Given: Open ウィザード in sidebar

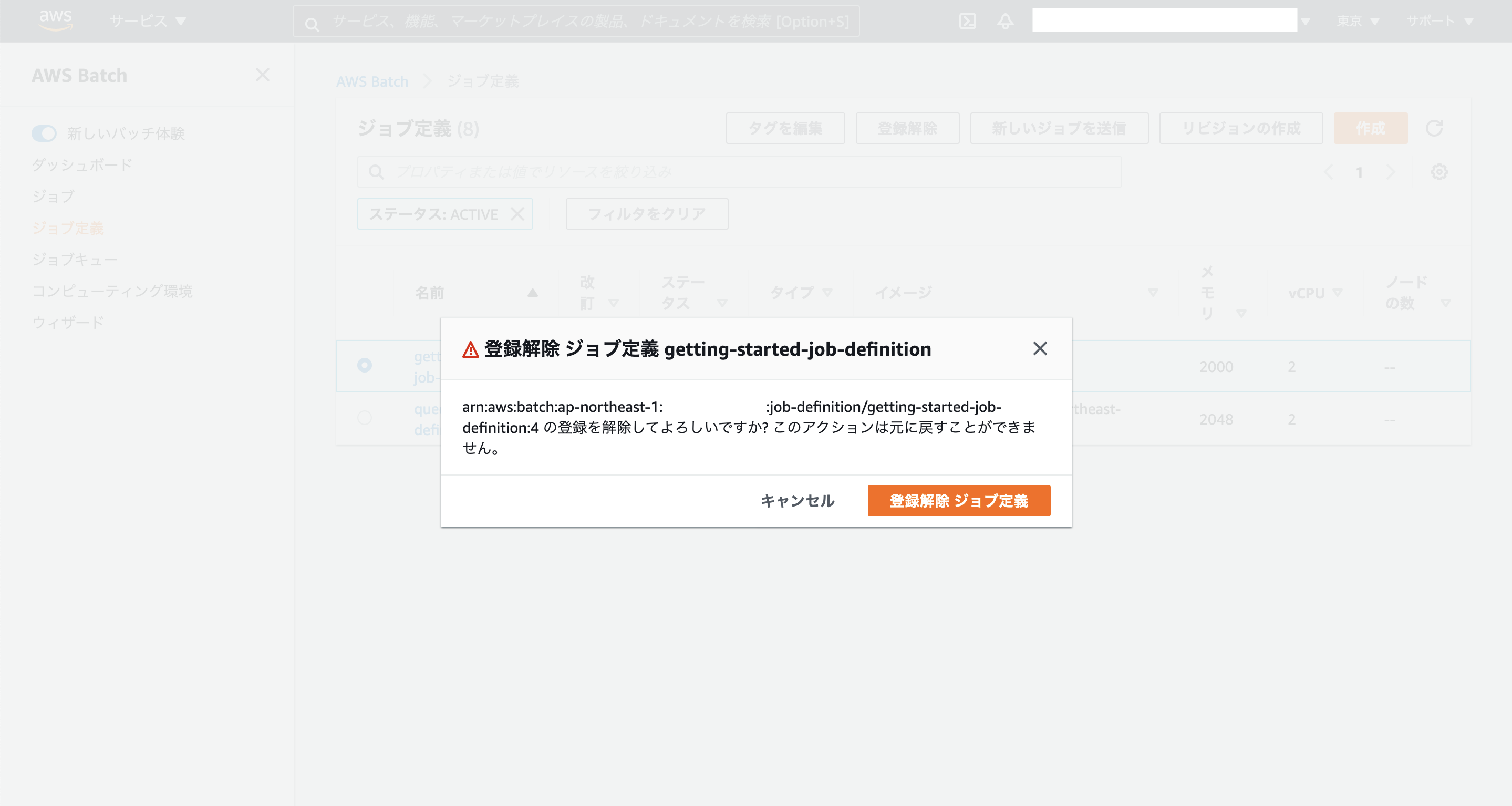Looking at the screenshot, I should (x=67, y=322).
